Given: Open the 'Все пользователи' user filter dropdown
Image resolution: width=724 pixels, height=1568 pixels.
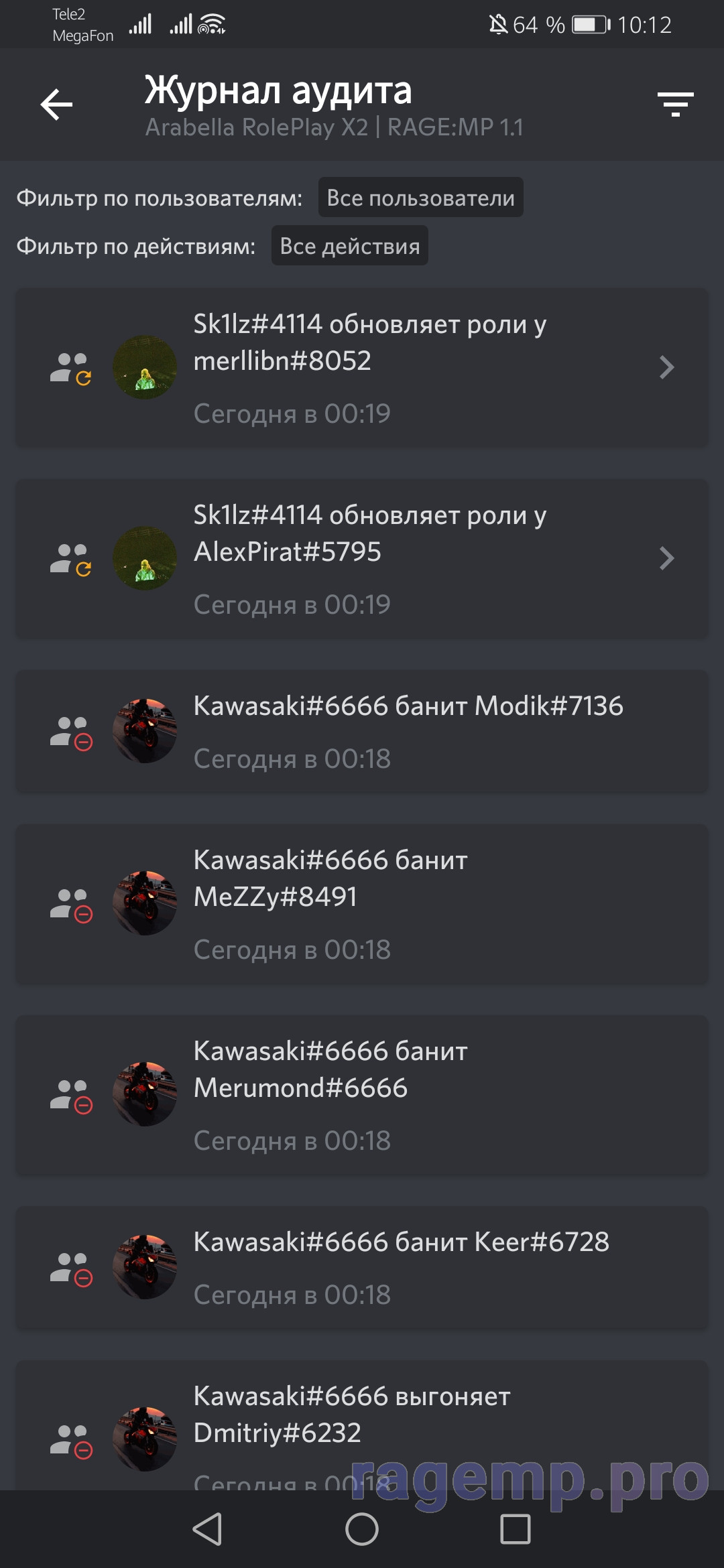Looking at the screenshot, I should [x=420, y=198].
